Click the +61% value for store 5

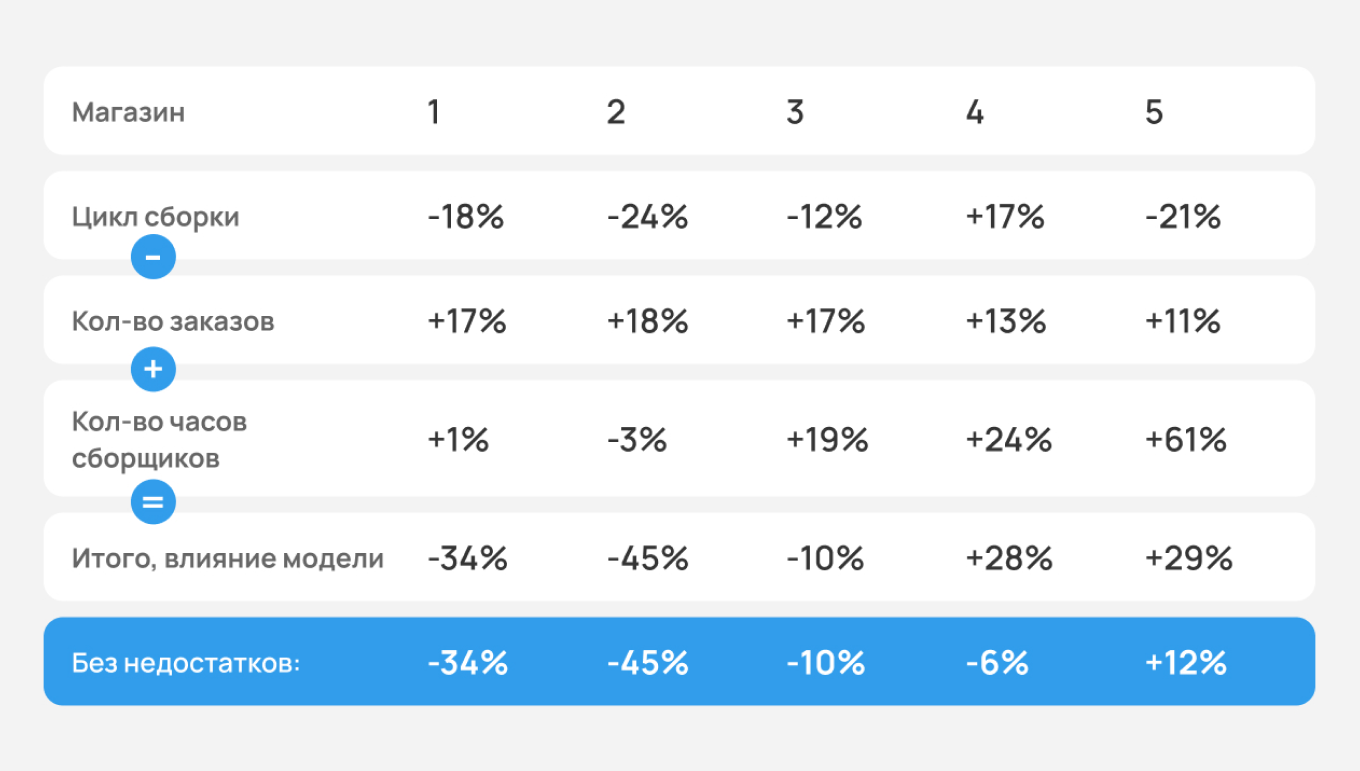pos(1186,440)
